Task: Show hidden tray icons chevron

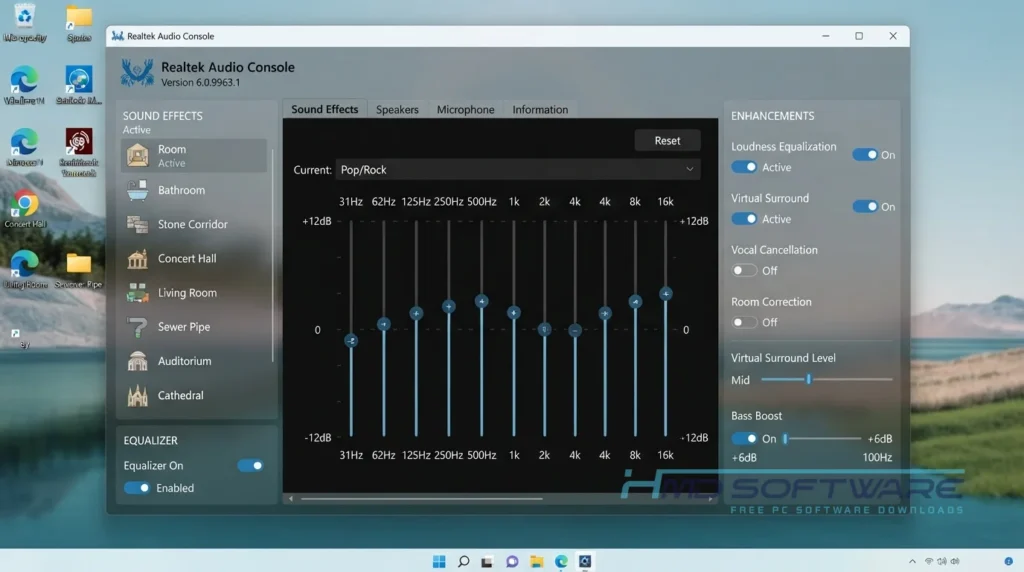Action: [x=912, y=562]
